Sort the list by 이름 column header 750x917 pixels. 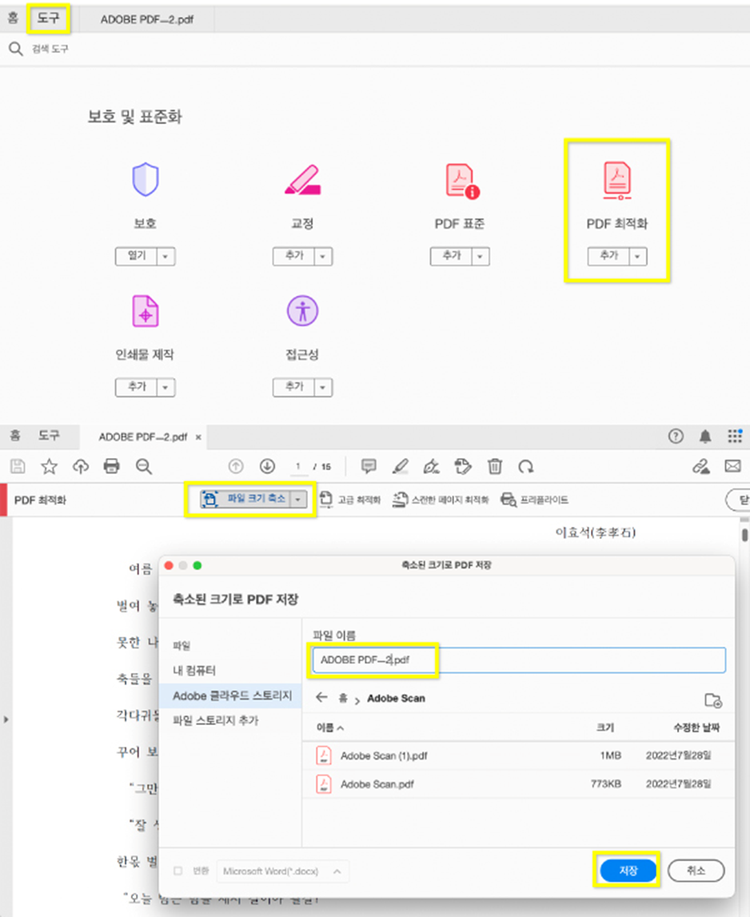(x=330, y=728)
